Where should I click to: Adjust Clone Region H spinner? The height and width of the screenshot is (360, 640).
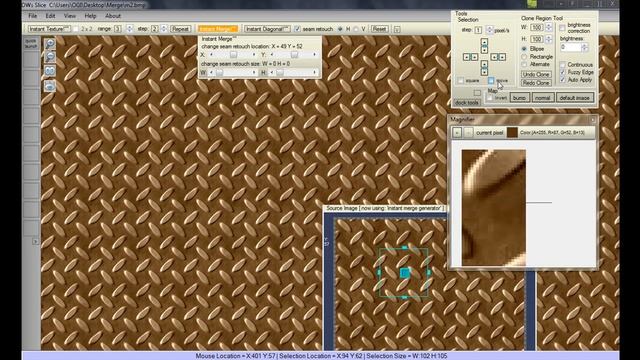(549, 39)
